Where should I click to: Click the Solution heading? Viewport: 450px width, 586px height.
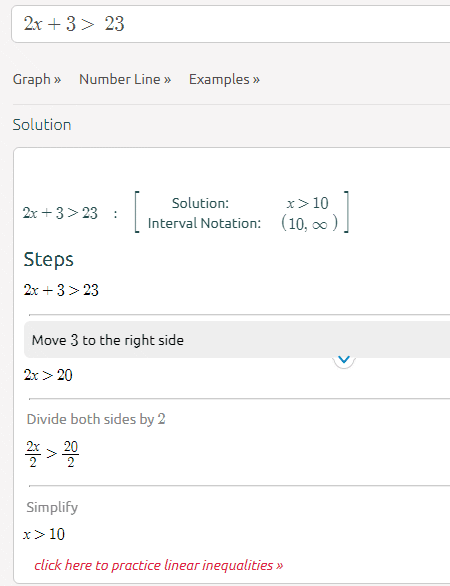[42, 125]
